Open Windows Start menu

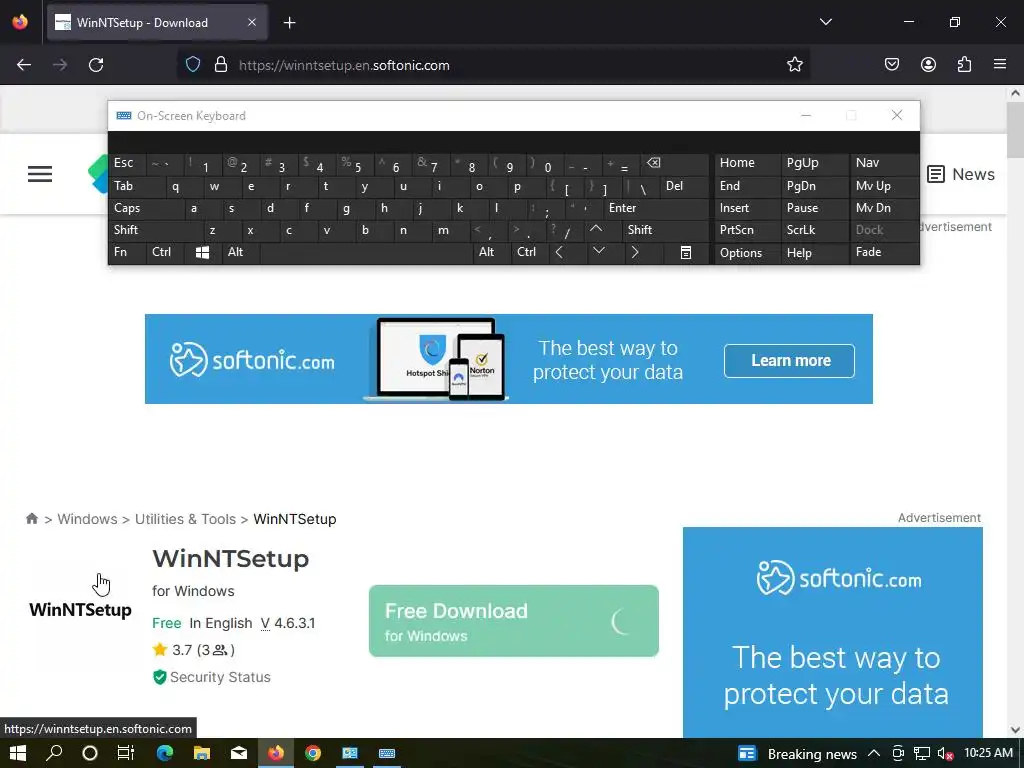(18, 753)
